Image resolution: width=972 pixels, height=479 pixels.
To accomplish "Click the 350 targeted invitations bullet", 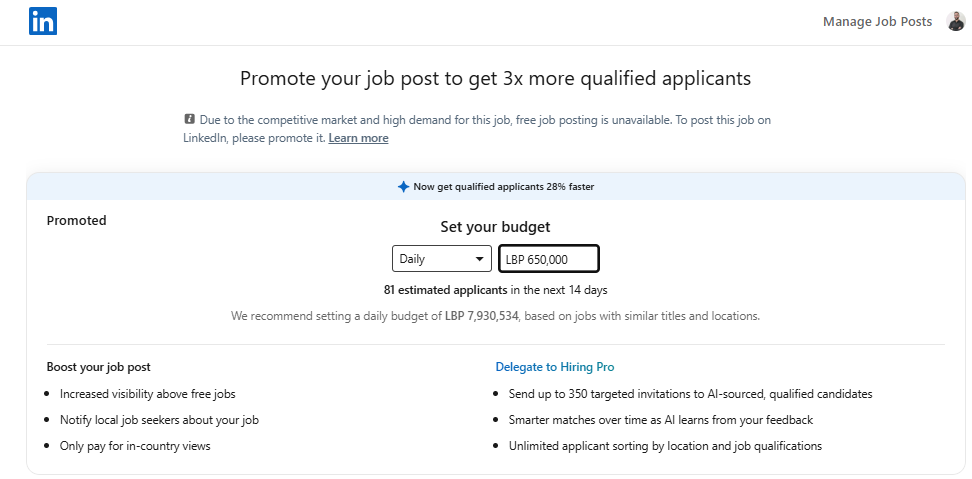I will 690,394.
